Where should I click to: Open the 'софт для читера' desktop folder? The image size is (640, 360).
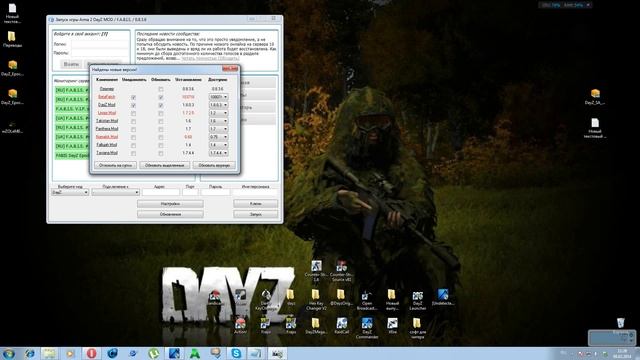(418, 328)
